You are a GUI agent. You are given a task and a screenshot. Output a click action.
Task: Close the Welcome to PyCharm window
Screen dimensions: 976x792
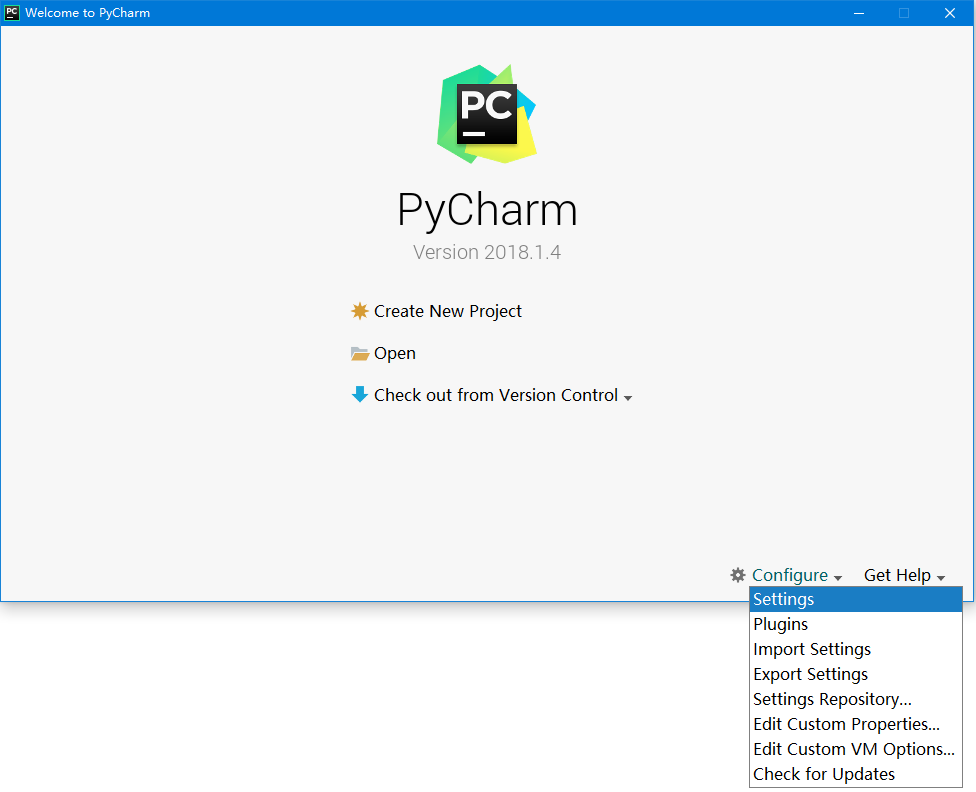point(950,13)
